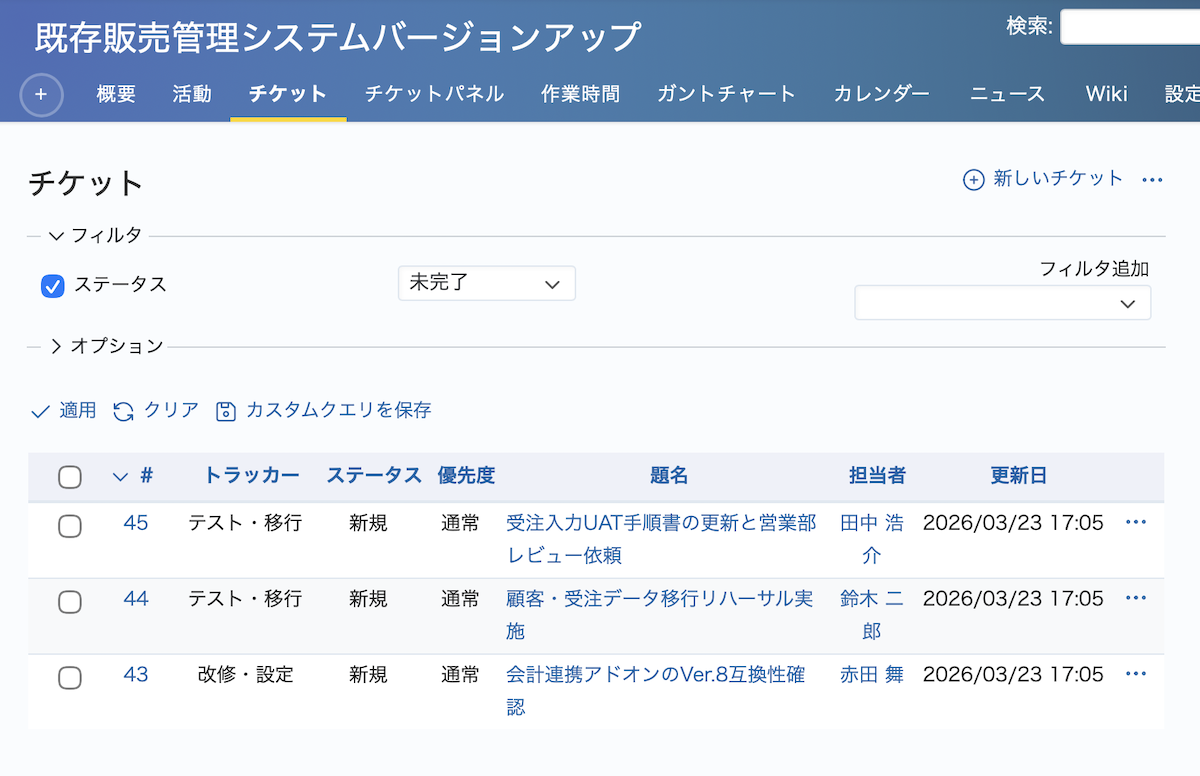The width and height of the screenshot is (1200, 776).
Task: Open the フィルタ追加 dropdown
Action: (x=1002, y=303)
